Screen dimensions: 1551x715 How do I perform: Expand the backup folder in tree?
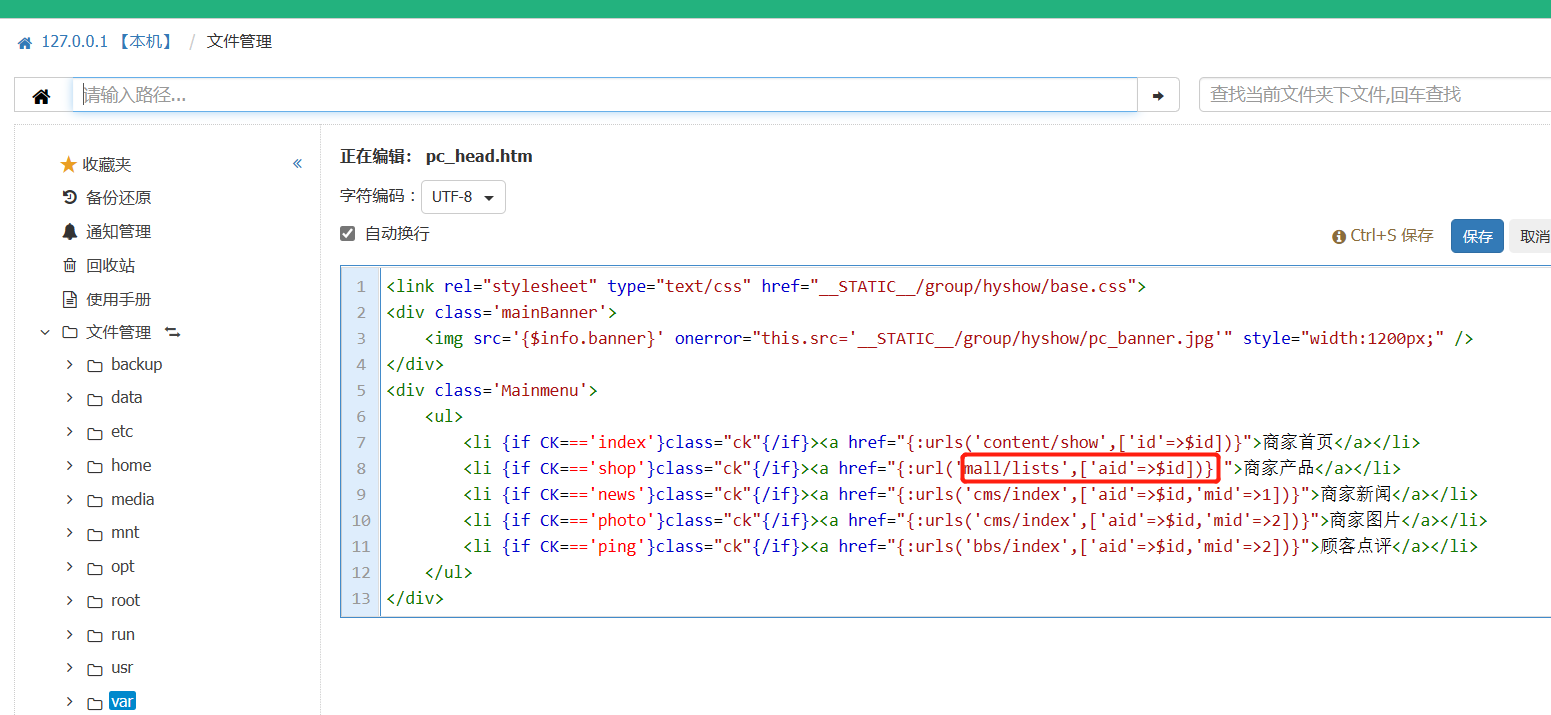pyautogui.click(x=70, y=365)
